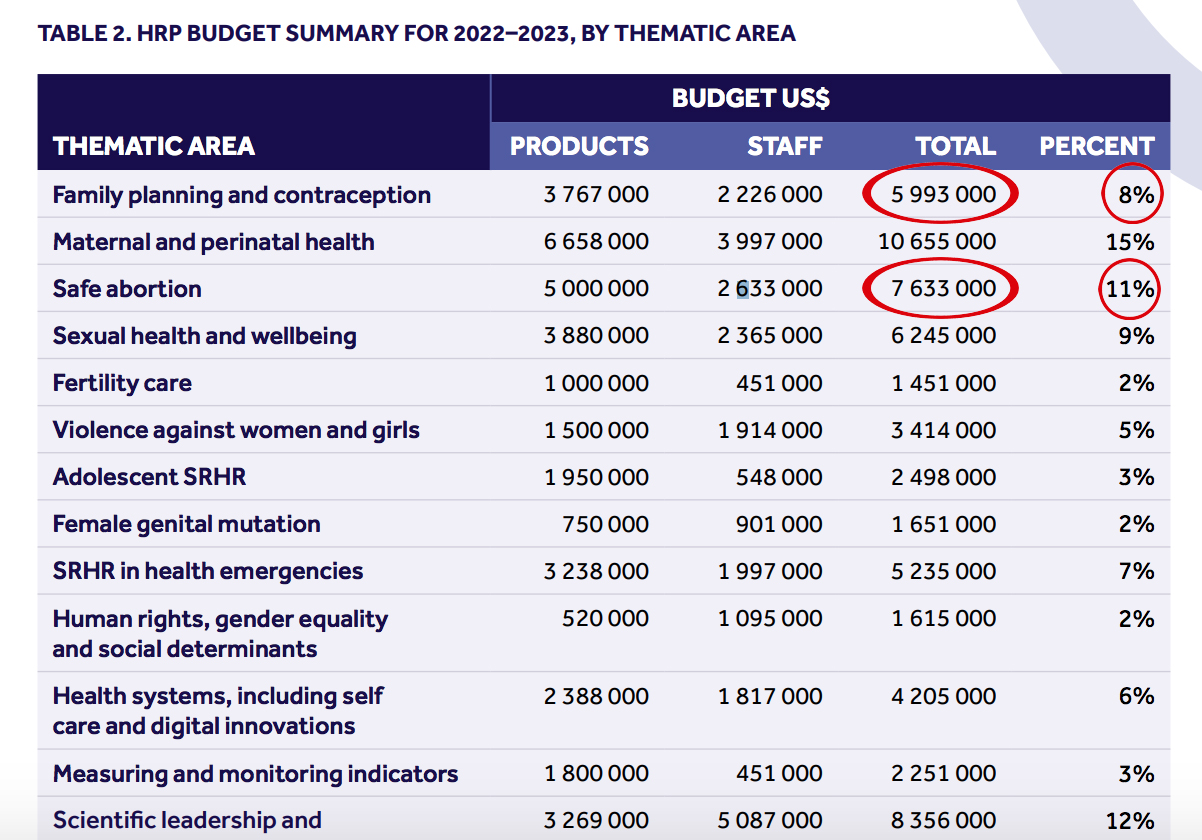The height and width of the screenshot is (840, 1202).
Task: Click total value 1 651 000
Action: pos(944,524)
